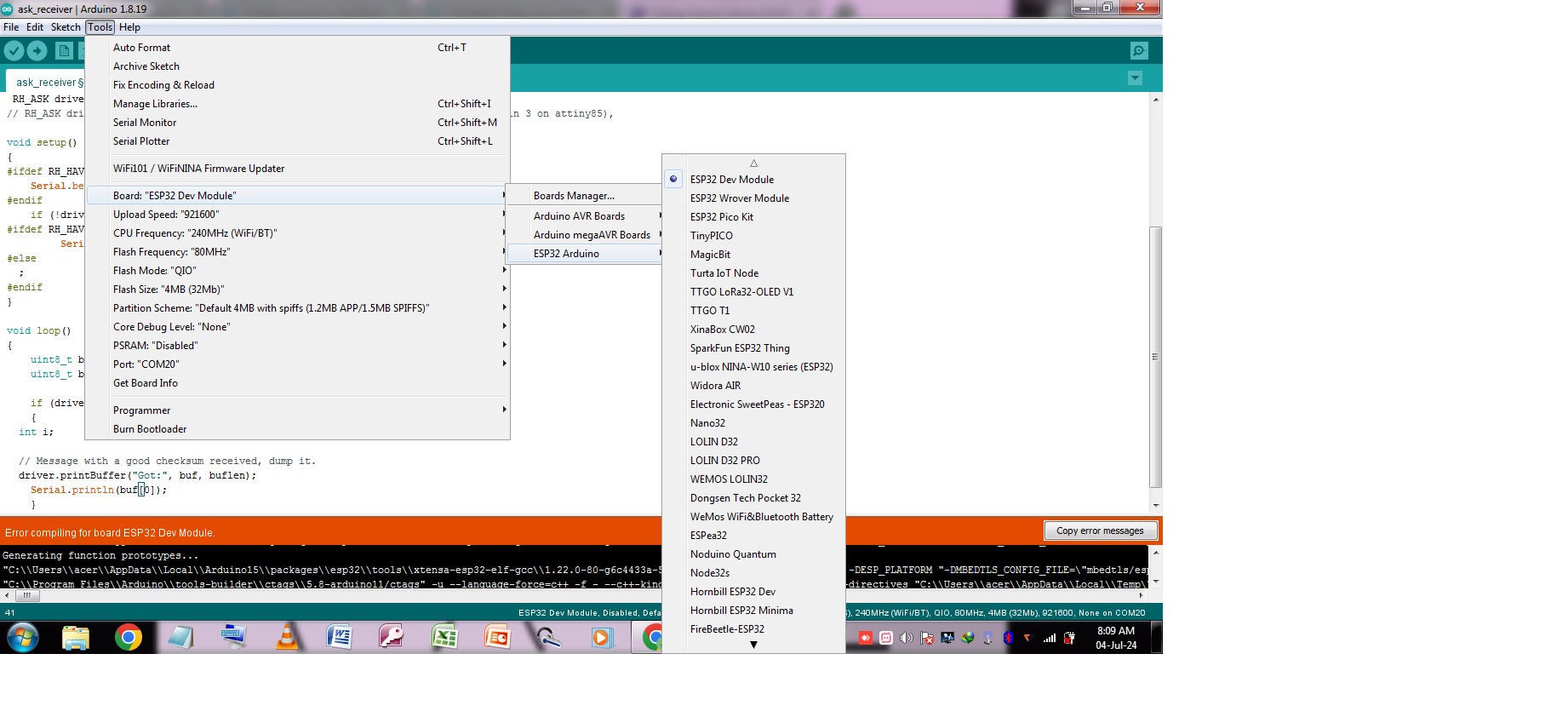The height and width of the screenshot is (717, 1568).
Task: Click the network signal bars tray icon
Action: [1050, 638]
